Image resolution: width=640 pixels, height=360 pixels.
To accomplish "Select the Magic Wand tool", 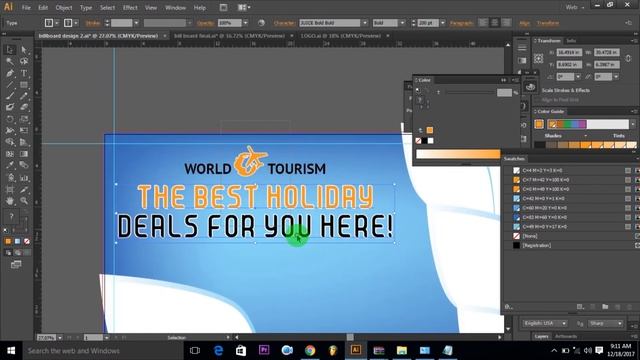I will pyautogui.click(x=10, y=61).
